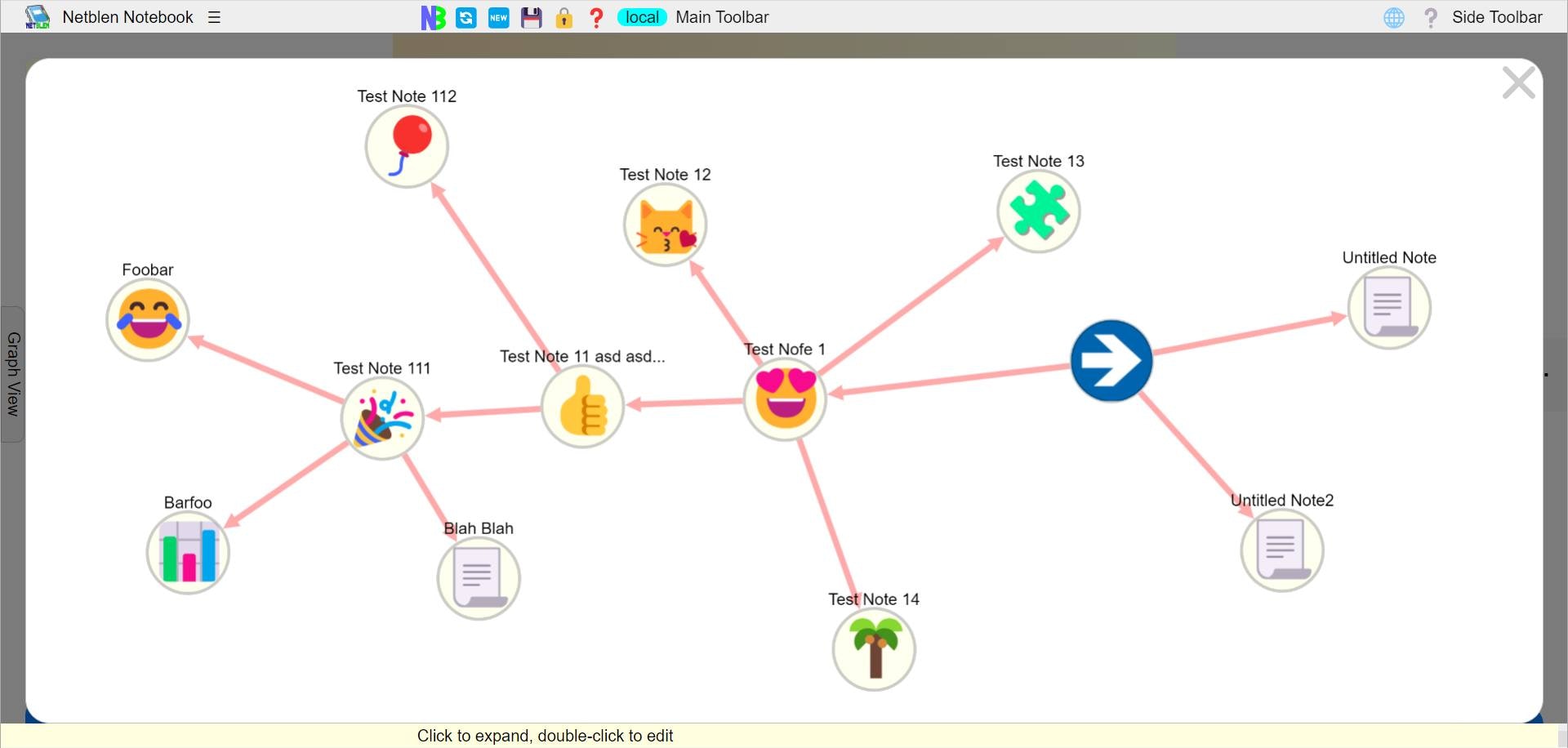Select the Test Note 13 puzzle piece node
Viewport: 1568px width, 748px height.
click(1038, 211)
